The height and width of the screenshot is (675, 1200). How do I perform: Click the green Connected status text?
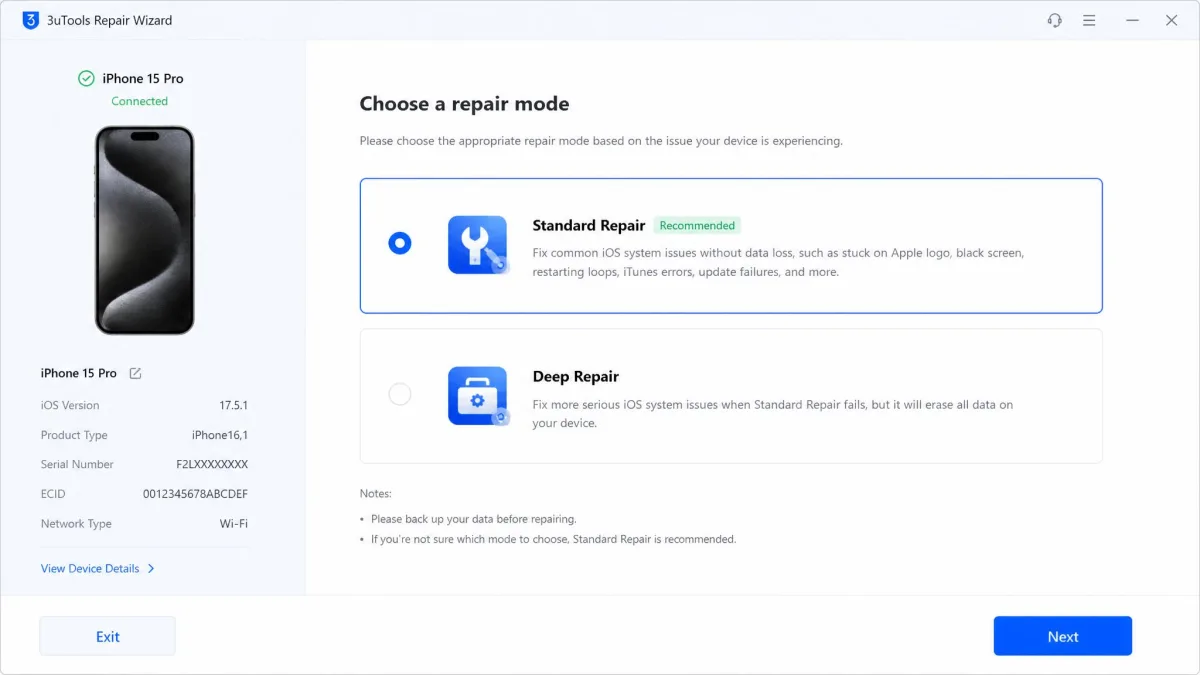pyautogui.click(x=140, y=101)
